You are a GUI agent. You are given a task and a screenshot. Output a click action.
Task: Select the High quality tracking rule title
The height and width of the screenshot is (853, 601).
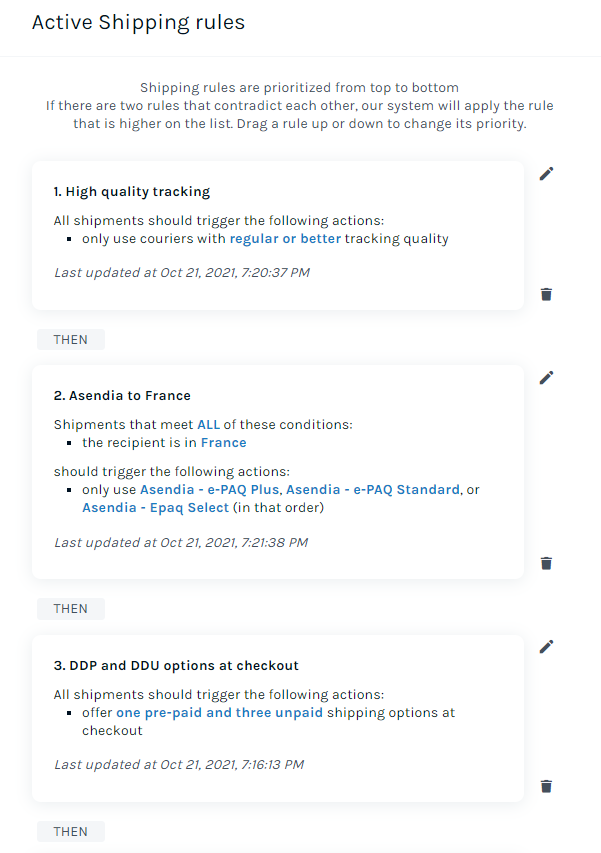(132, 191)
